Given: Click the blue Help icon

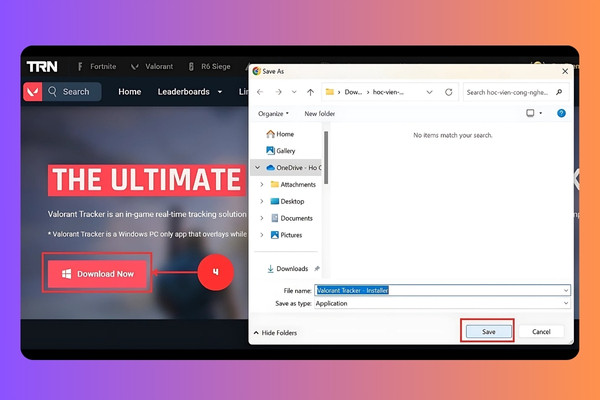Looking at the screenshot, I should (561, 113).
